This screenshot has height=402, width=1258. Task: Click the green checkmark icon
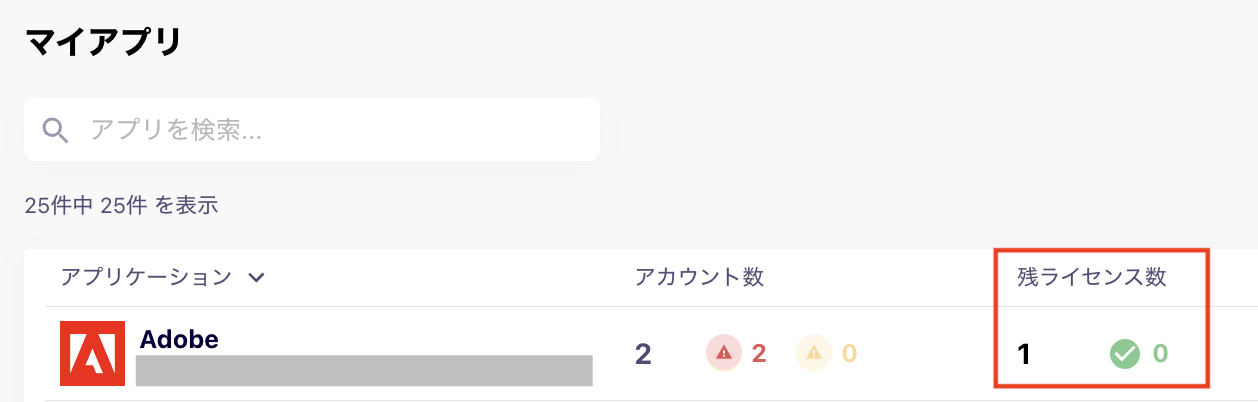tap(1126, 353)
